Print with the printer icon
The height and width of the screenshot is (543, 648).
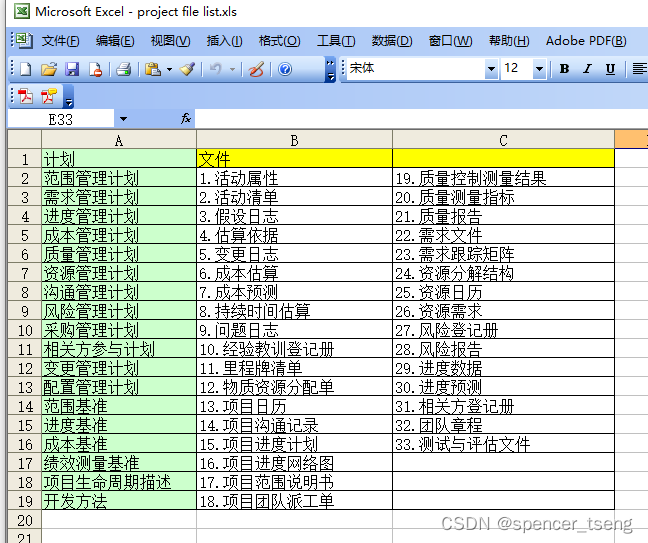(x=124, y=69)
